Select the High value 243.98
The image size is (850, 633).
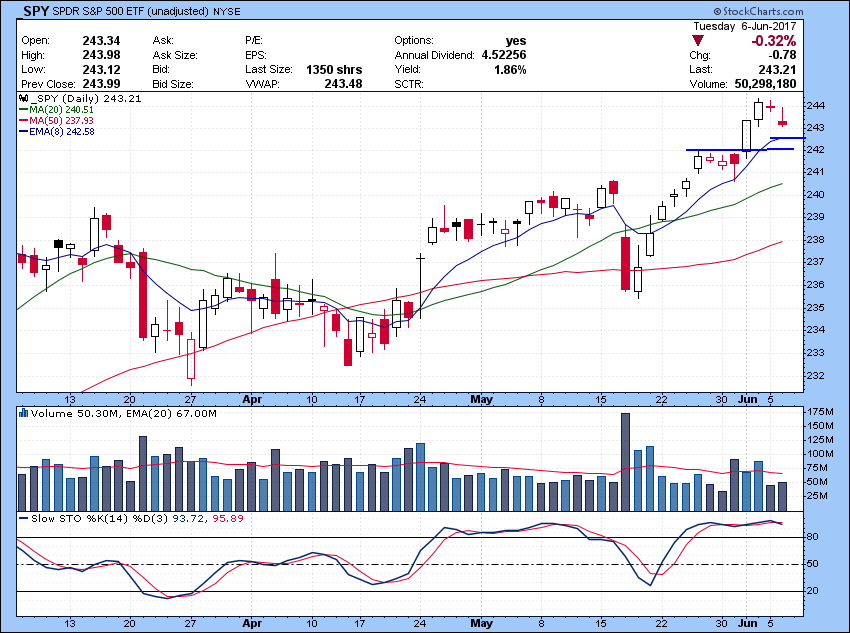coord(101,55)
